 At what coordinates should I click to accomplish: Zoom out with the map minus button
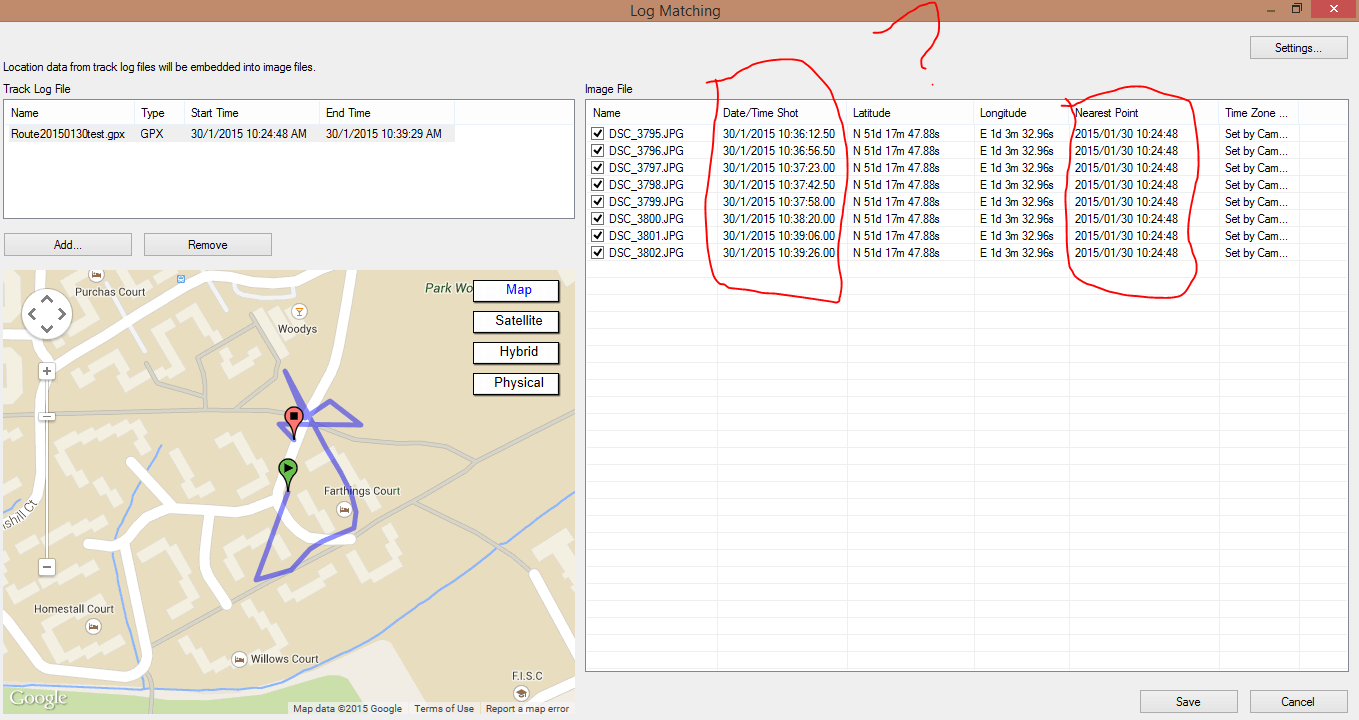point(46,567)
